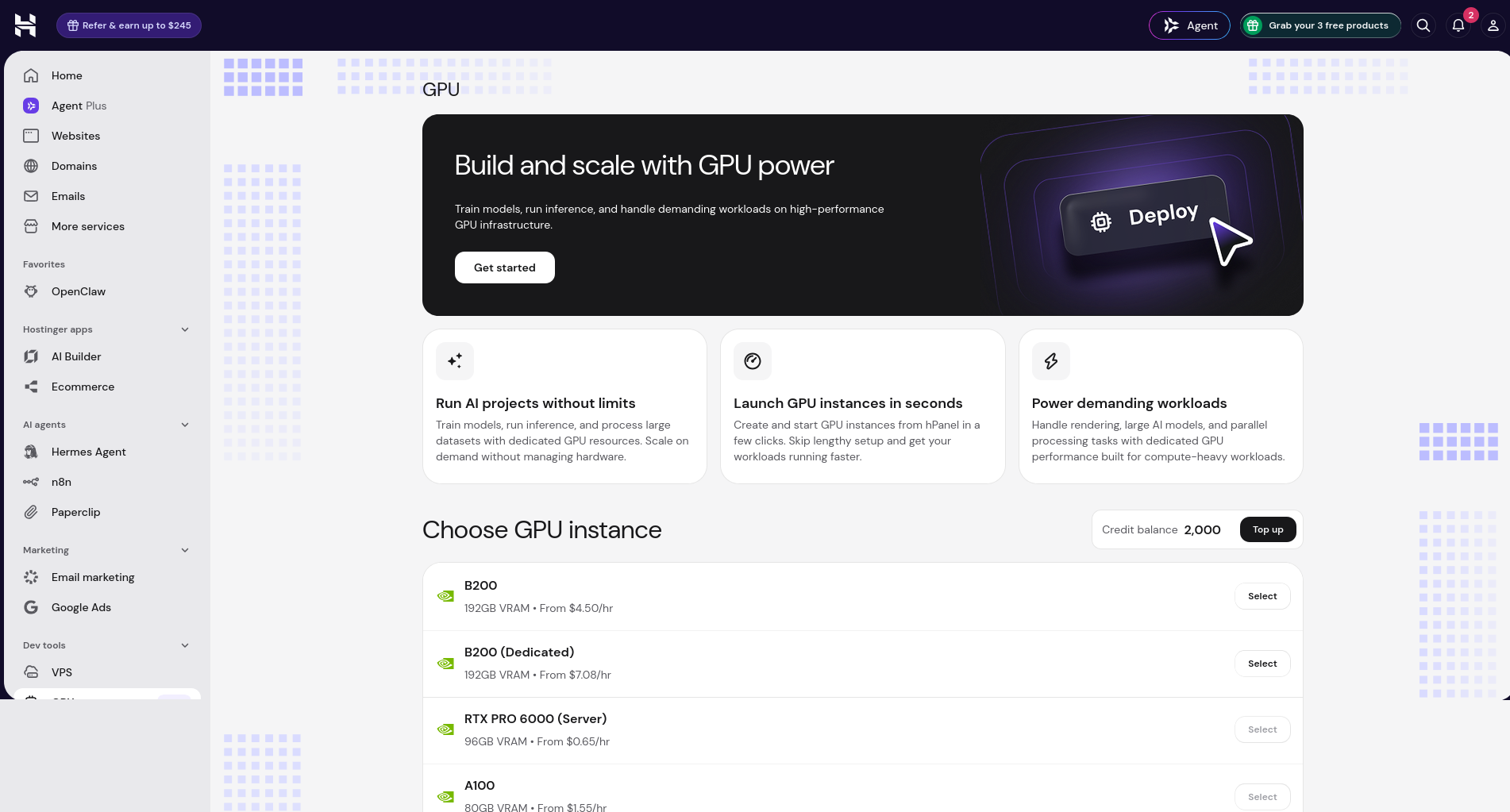This screenshot has width=1510, height=812.
Task: Click the Ecommerce icon
Action: [31, 387]
